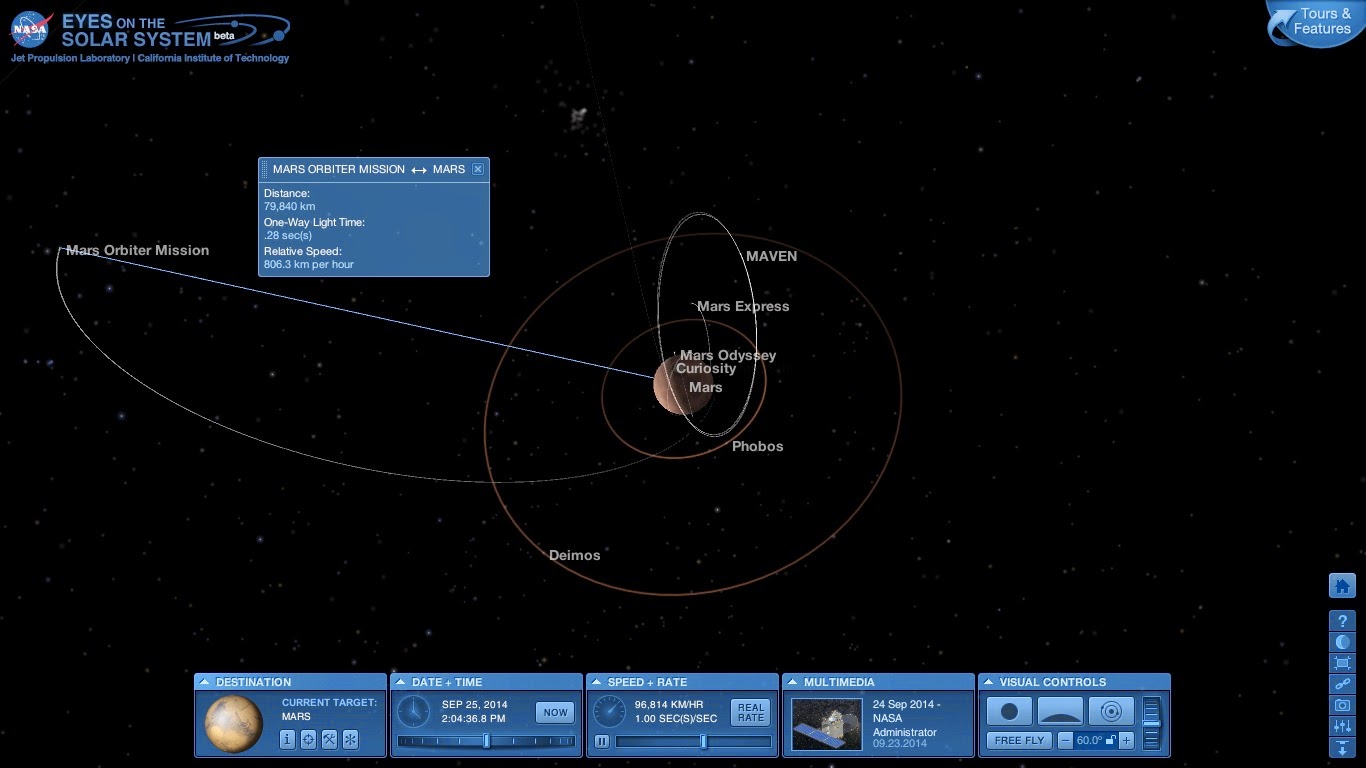Open Help via the question mark icon
Viewport: 1366px width, 768px height.
coord(1341,620)
